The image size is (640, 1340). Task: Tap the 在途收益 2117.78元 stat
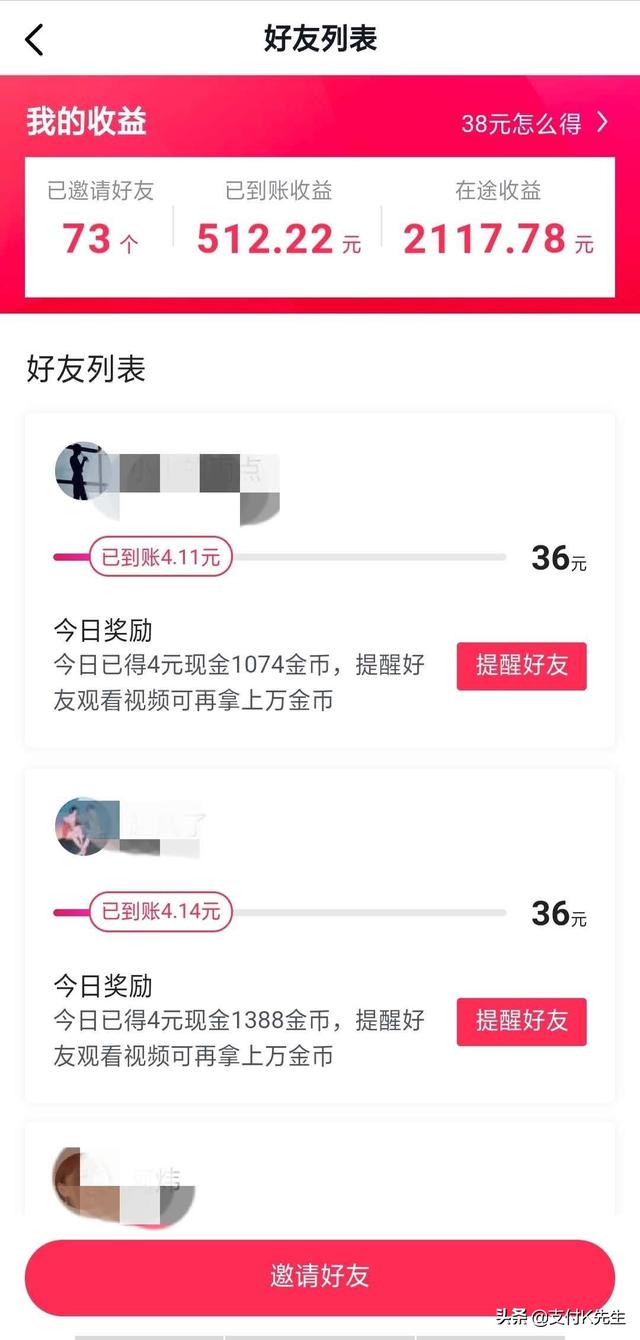coord(498,220)
